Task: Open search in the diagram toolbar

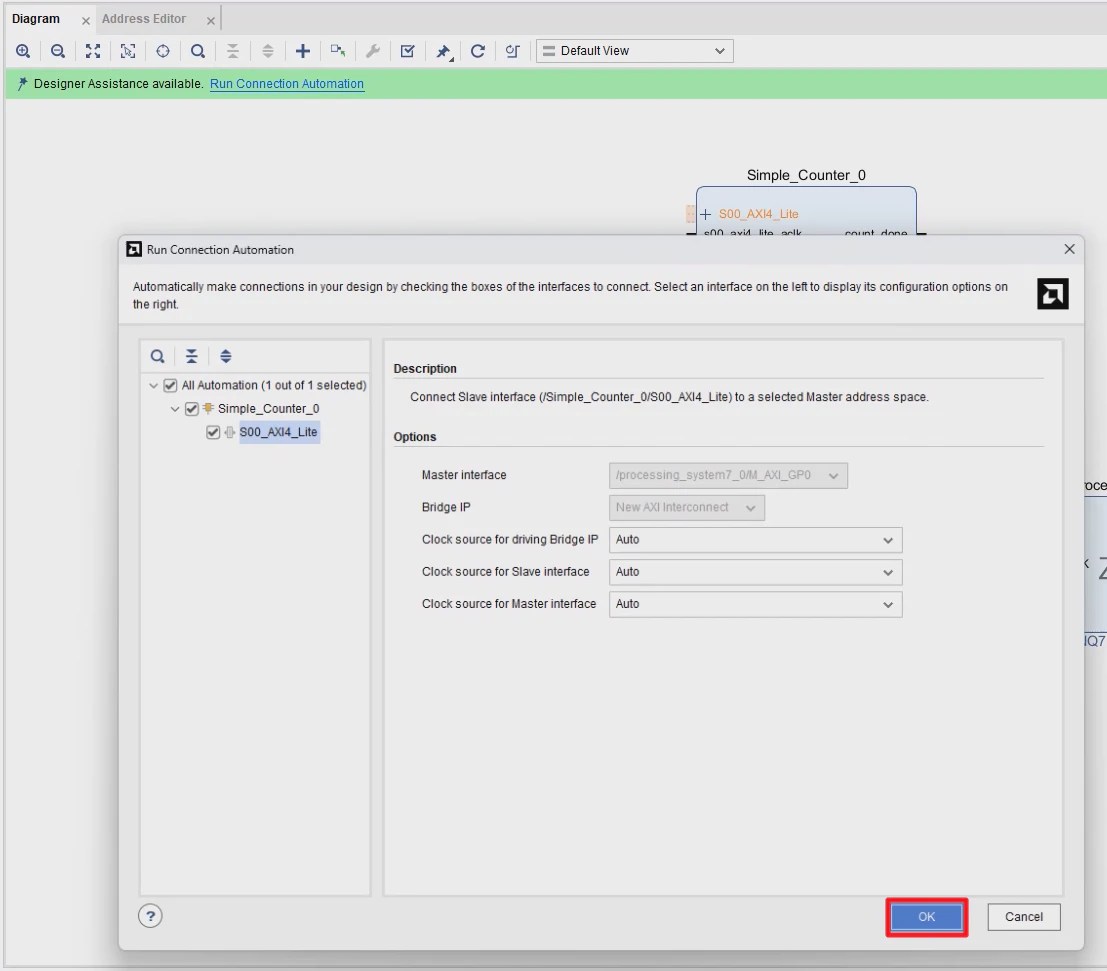Action: click(x=198, y=51)
